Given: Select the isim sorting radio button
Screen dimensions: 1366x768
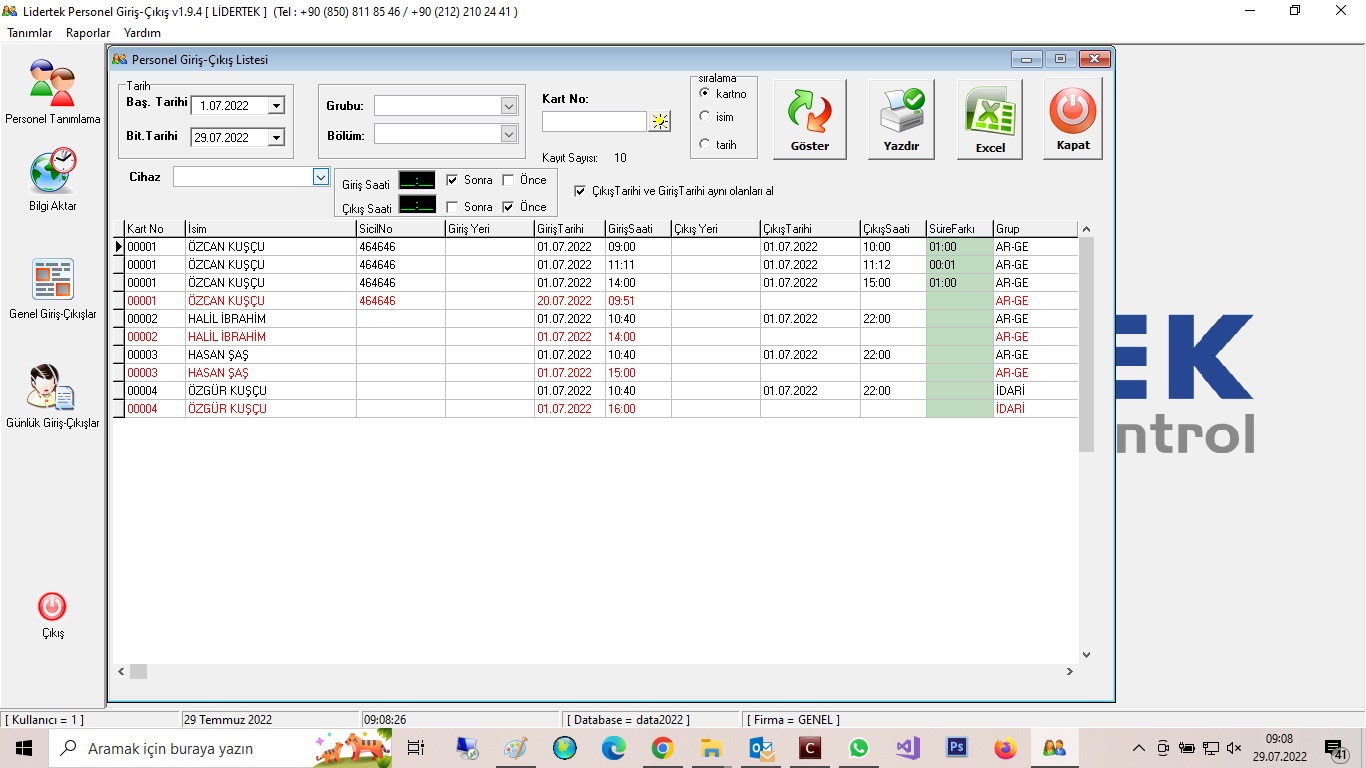Looking at the screenshot, I should coord(705,117).
